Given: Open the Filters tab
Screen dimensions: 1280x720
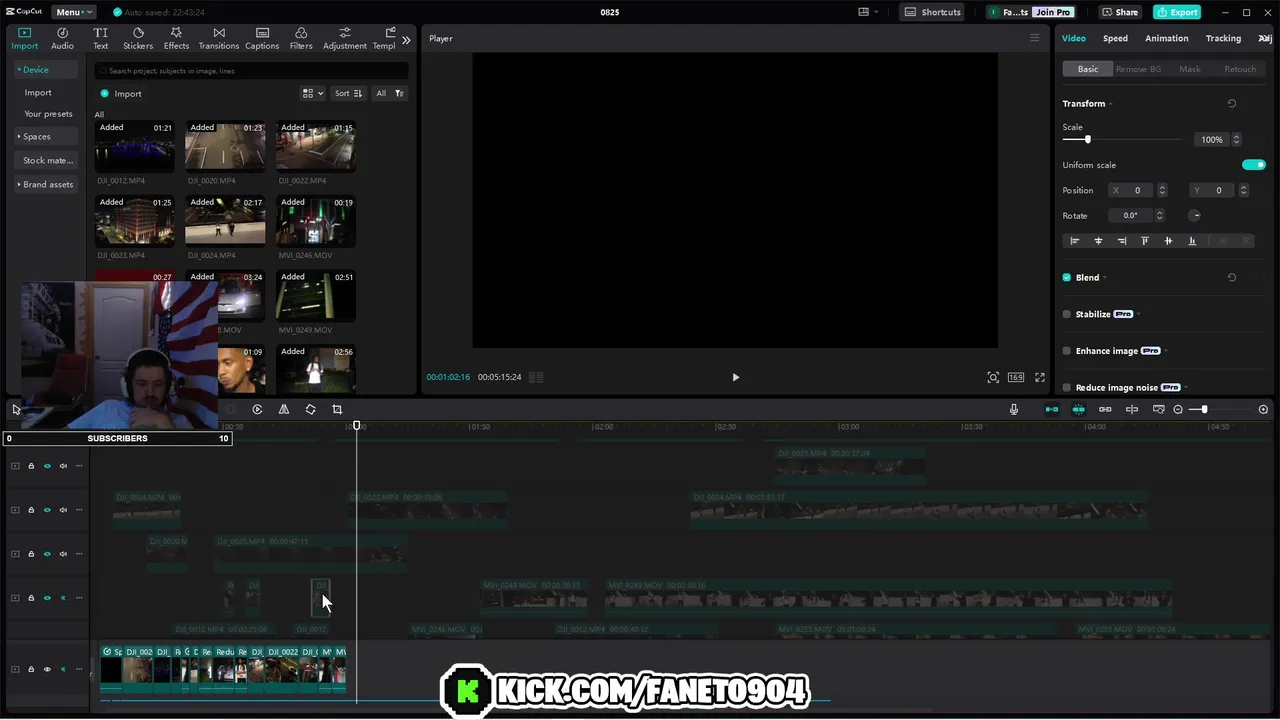Looking at the screenshot, I should tap(301, 38).
